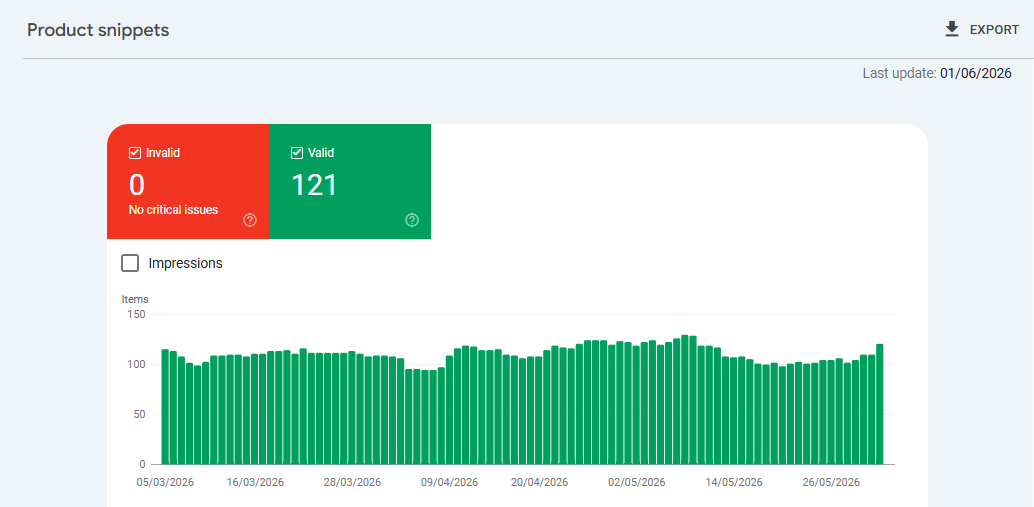Click the Items axis label

click(x=135, y=299)
